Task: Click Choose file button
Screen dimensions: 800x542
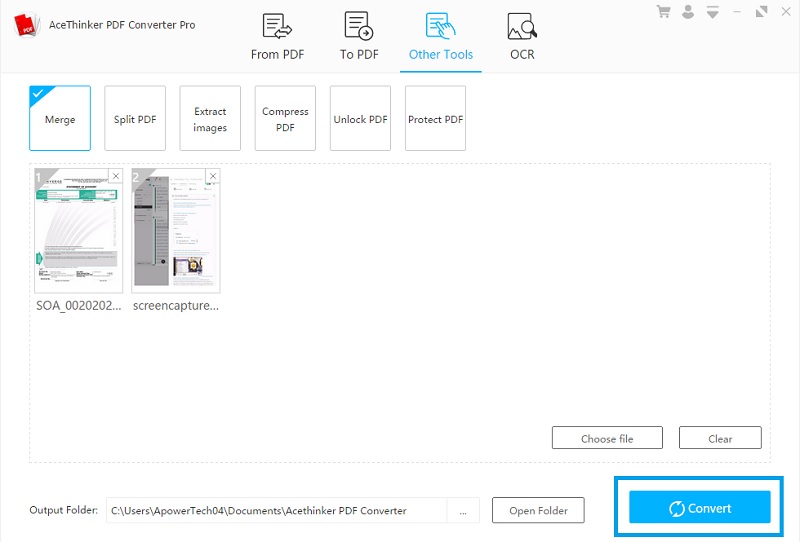Action: point(607,438)
